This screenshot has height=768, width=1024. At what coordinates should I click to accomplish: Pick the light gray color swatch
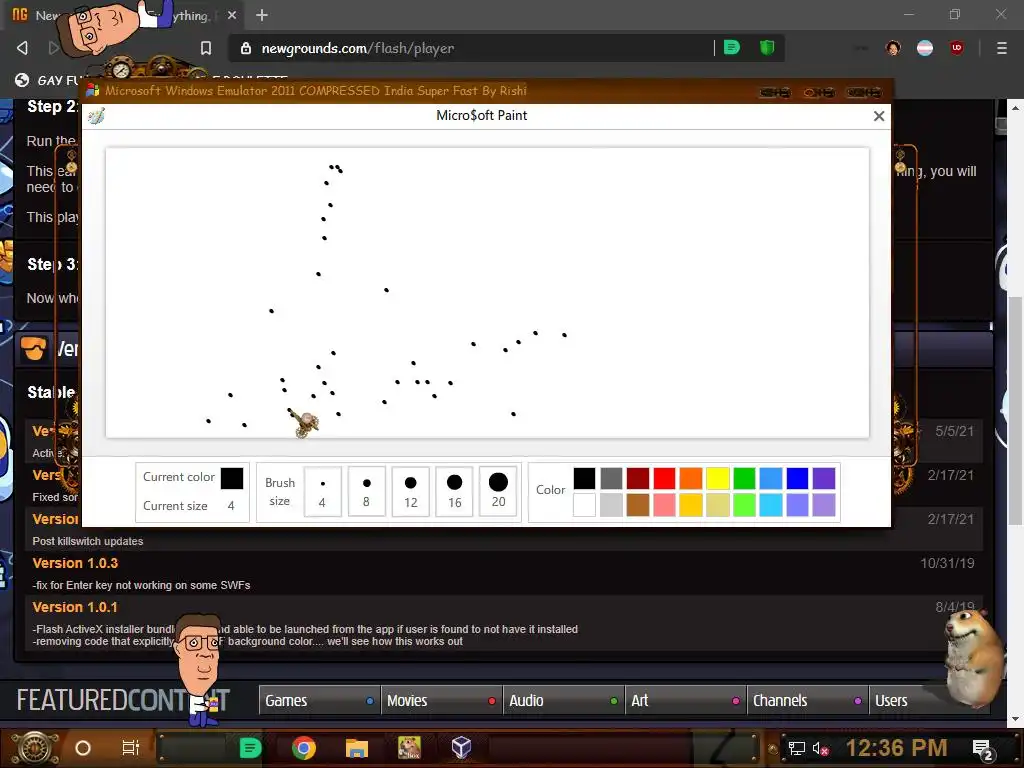[x=611, y=505]
